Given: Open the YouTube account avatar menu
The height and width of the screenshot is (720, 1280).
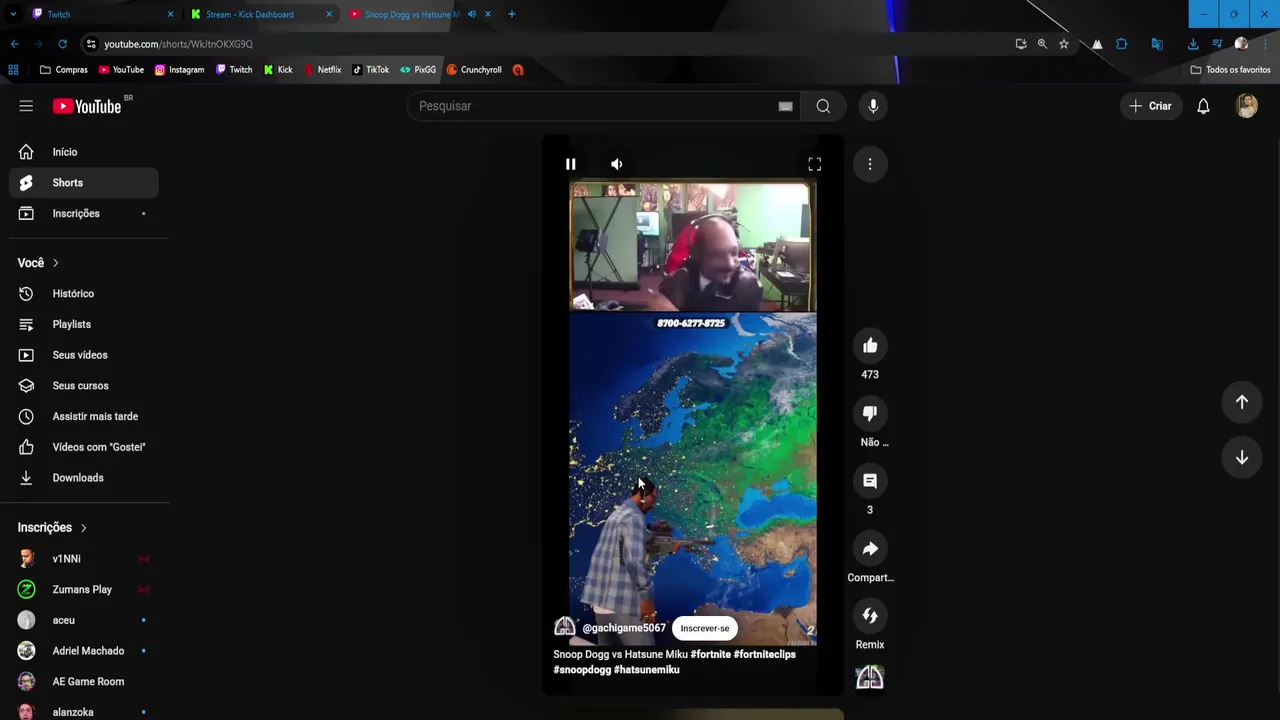Looking at the screenshot, I should (1246, 106).
